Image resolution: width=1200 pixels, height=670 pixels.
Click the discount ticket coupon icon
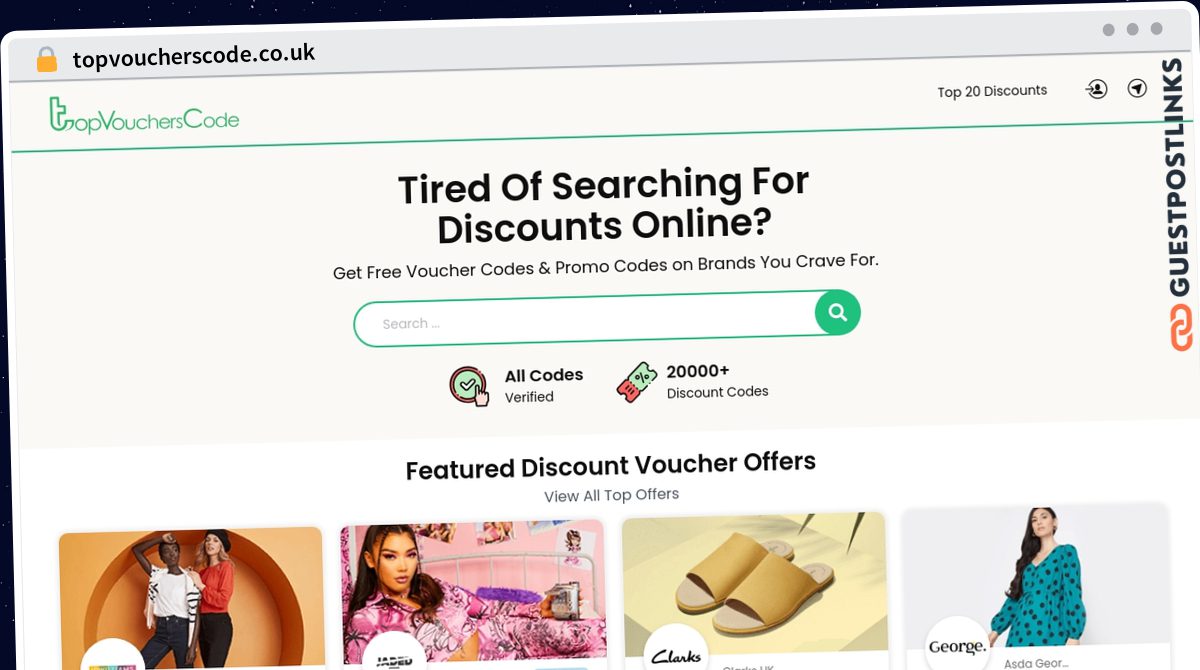coord(636,382)
